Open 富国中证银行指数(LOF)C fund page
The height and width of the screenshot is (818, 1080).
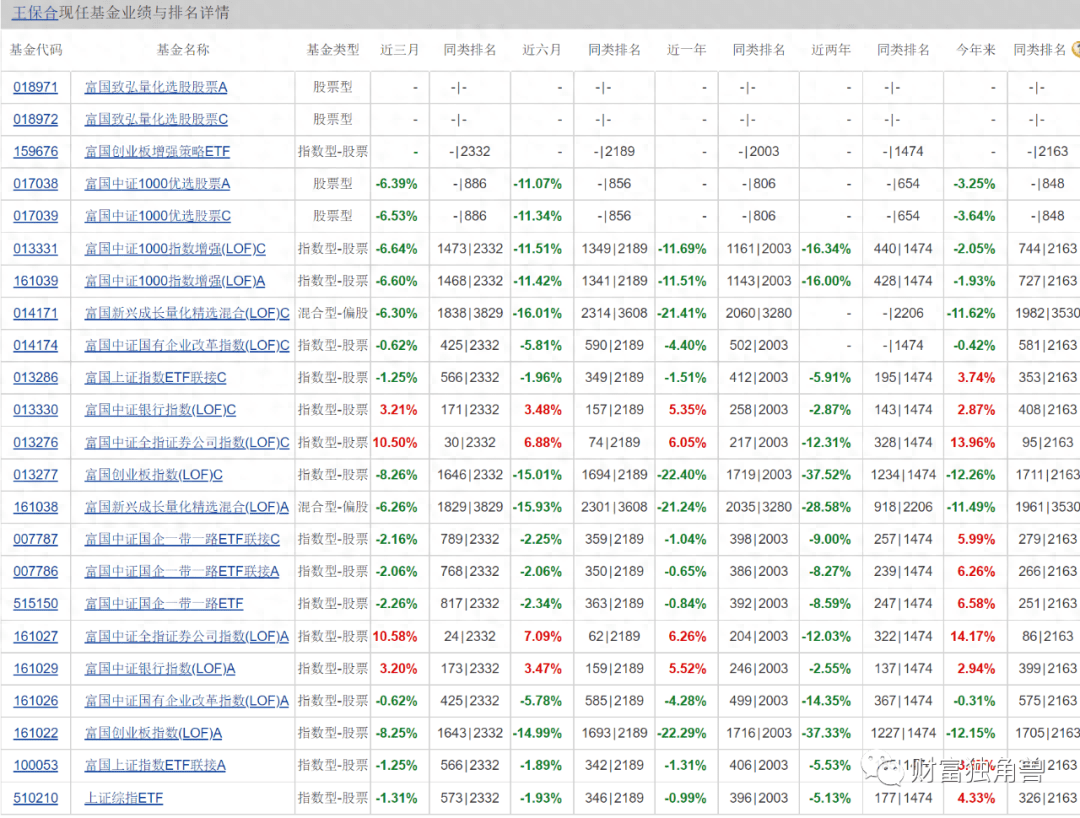tap(160, 410)
